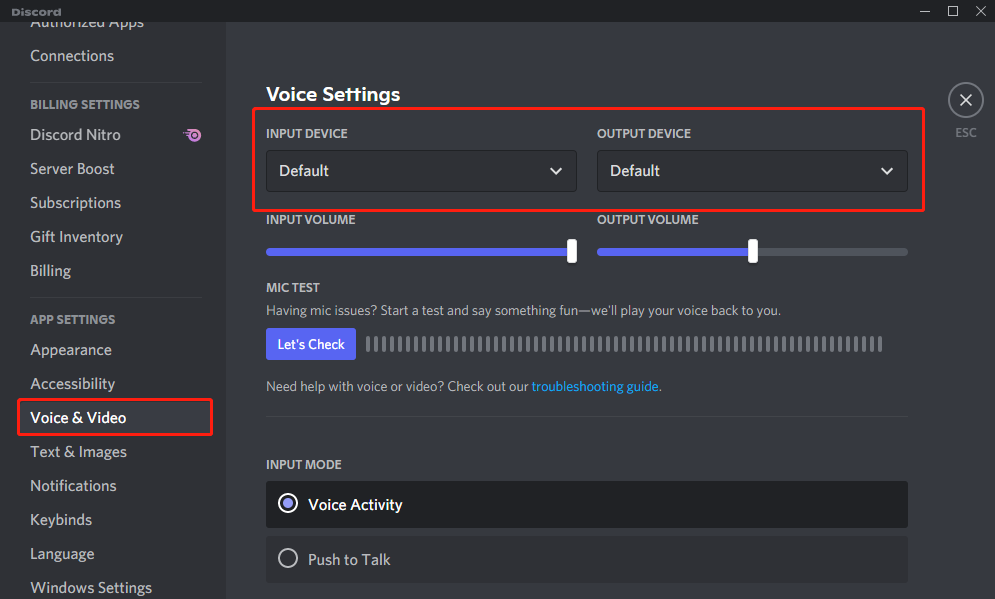Select Voice Activity input mode
Viewport: 995px width, 599px height.
click(586, 504)
